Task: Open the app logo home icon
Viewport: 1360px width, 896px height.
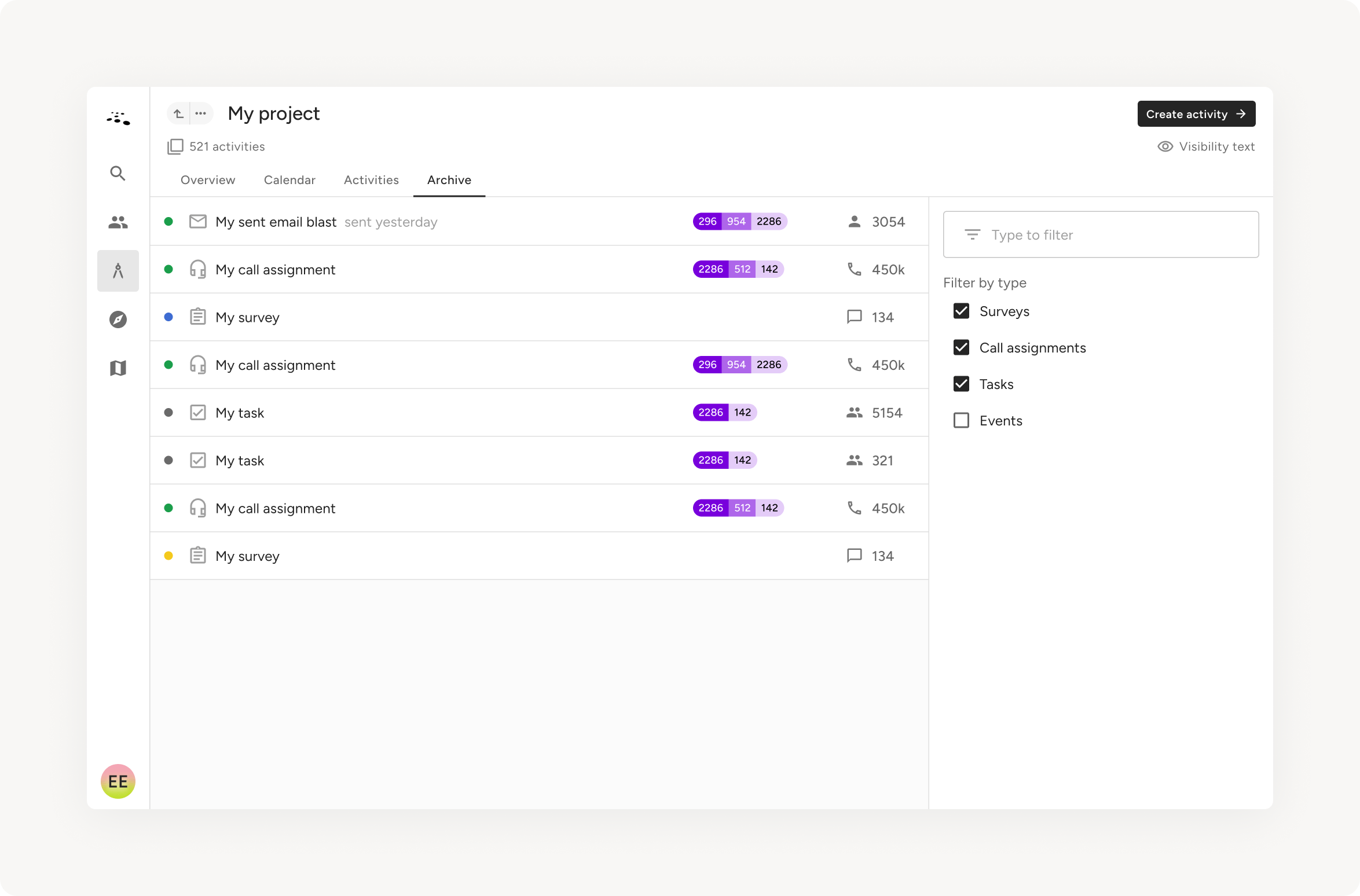Action: tap(118, 119)
